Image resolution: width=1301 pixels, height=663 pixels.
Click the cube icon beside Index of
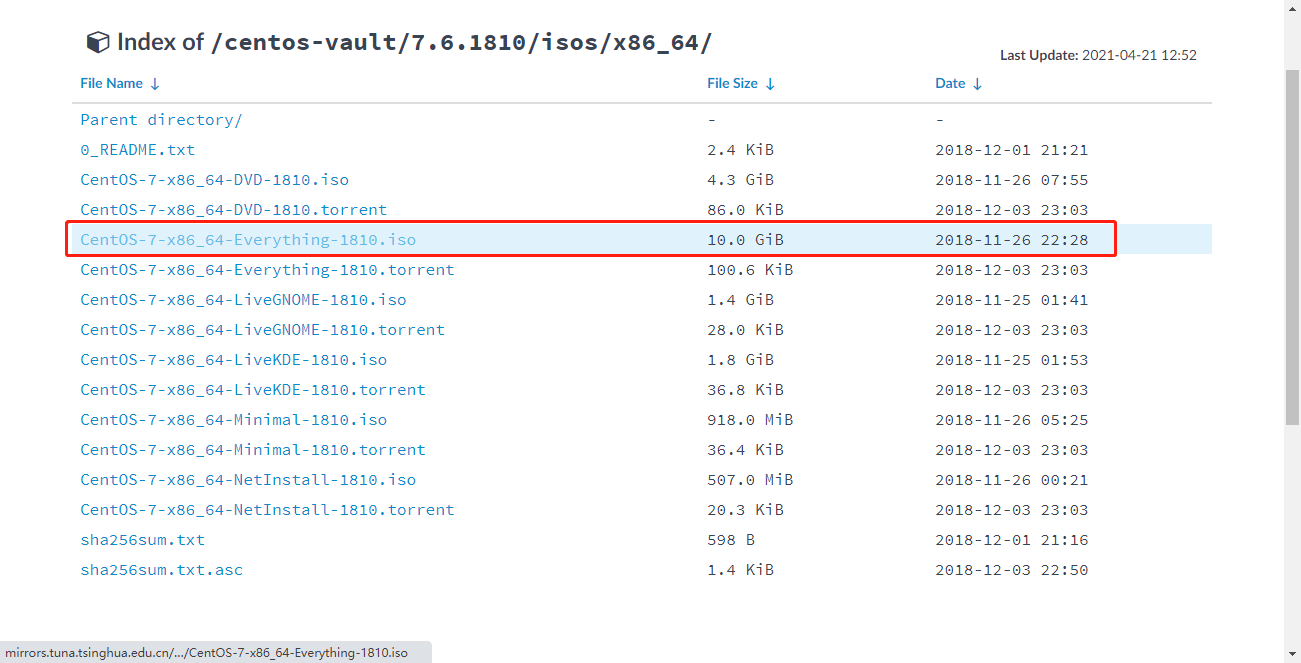pos(97,42)
